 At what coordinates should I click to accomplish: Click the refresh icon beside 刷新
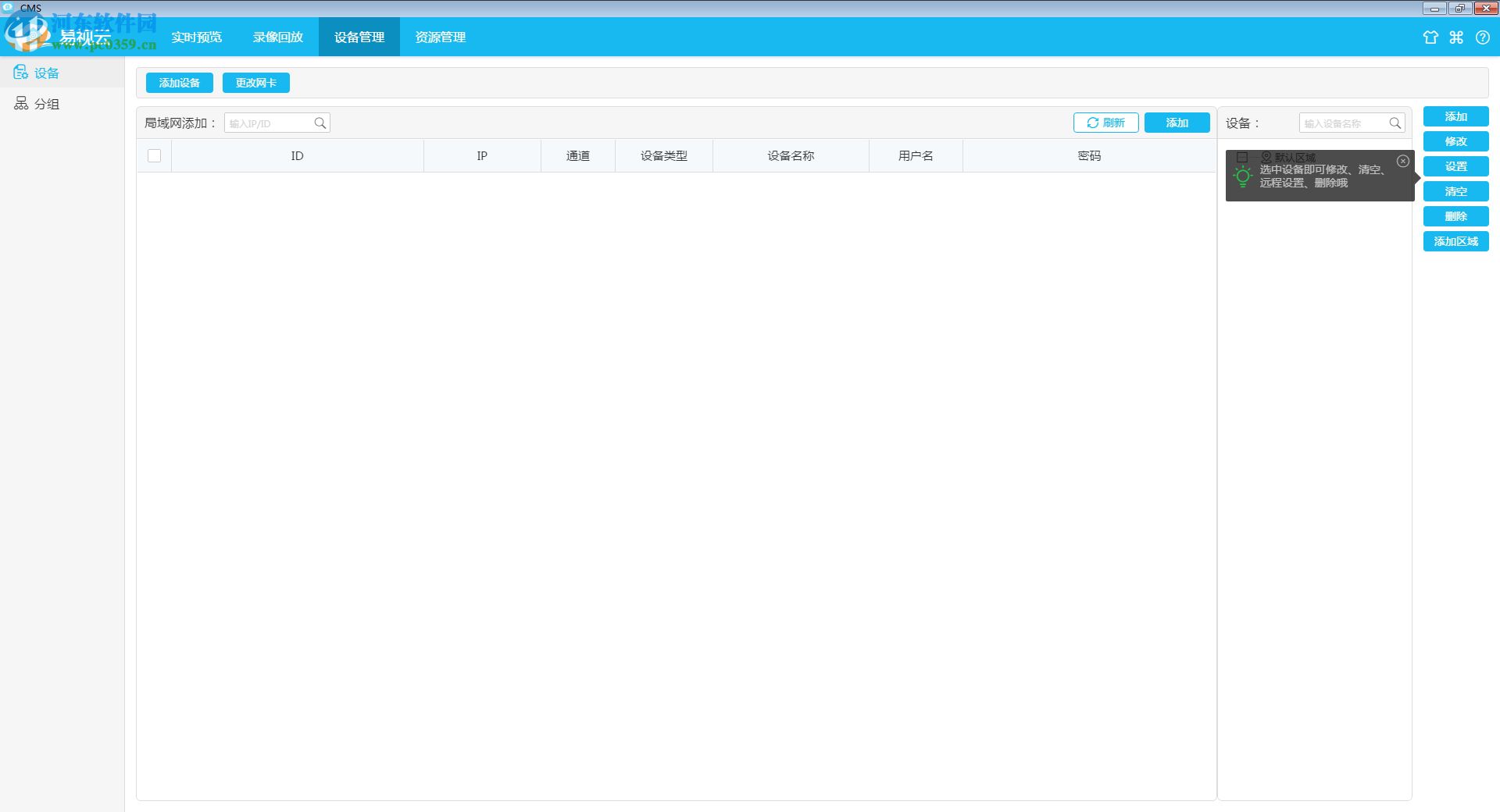tap(1091, 123)
